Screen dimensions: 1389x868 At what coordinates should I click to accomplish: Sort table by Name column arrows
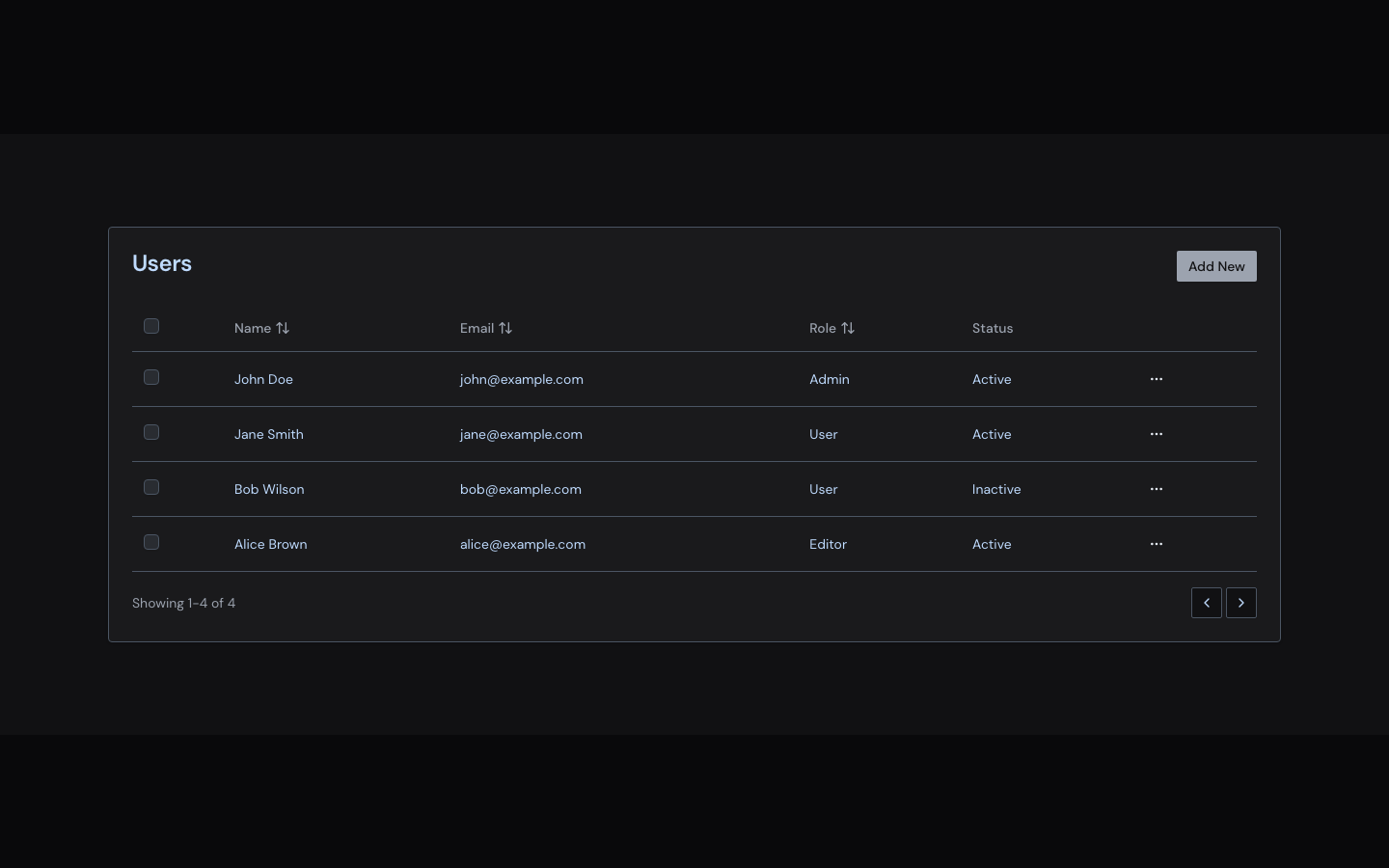[x=283, y=328]
